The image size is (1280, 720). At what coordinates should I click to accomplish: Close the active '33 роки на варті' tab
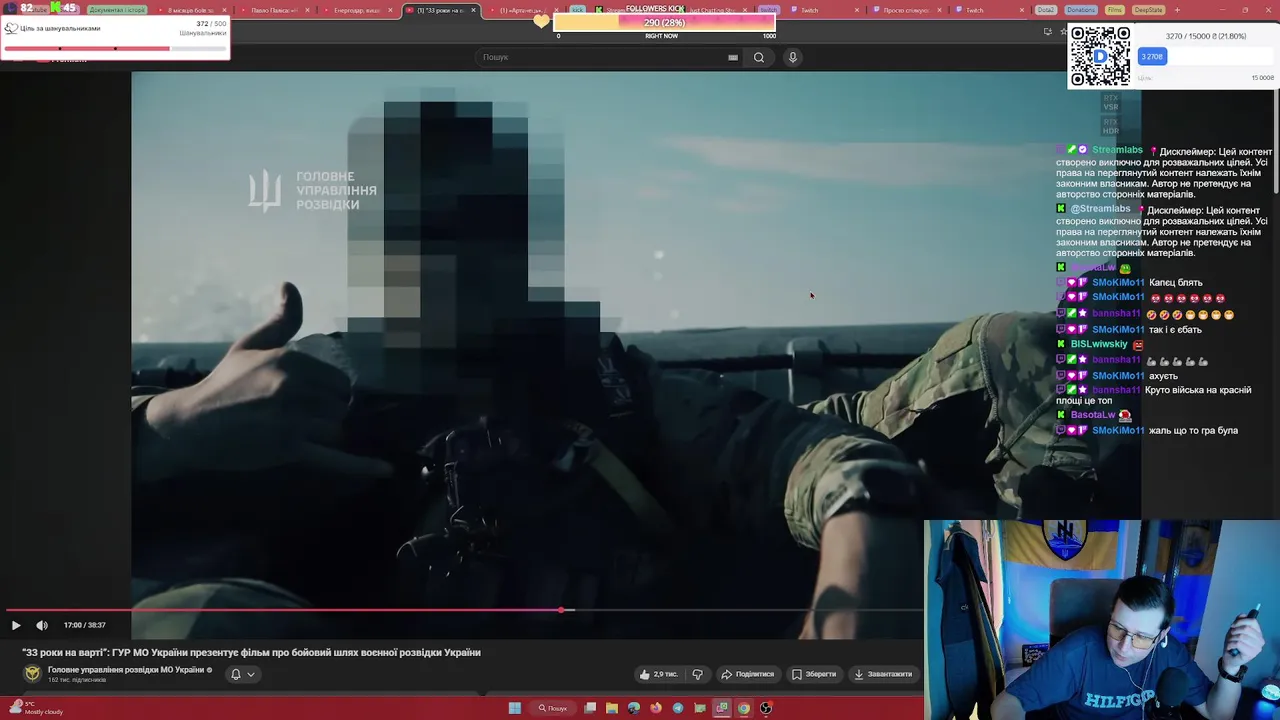point(474,10)
